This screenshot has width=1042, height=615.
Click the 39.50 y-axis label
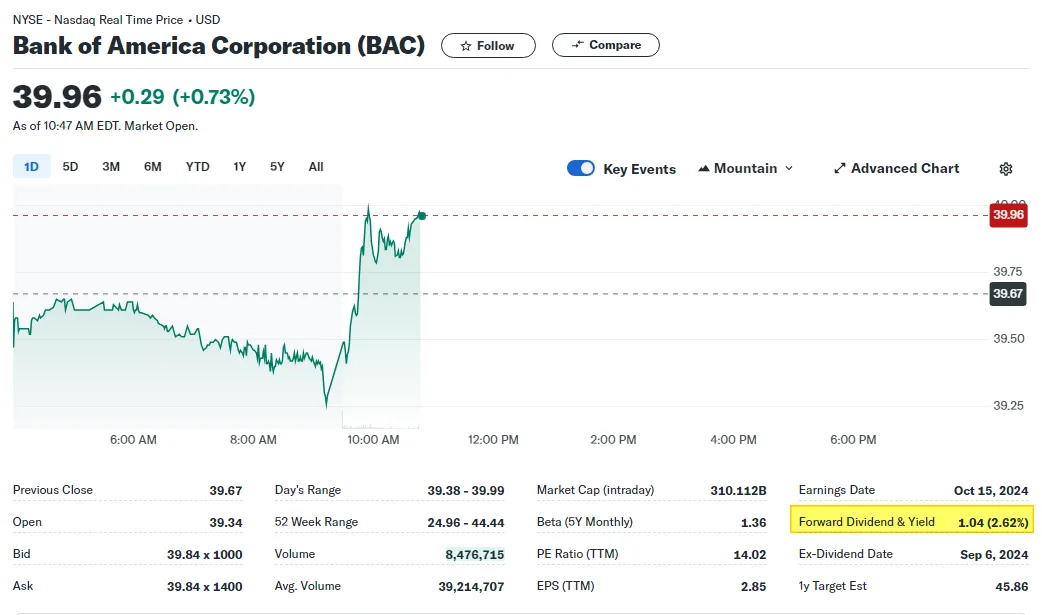point(1008,338)
